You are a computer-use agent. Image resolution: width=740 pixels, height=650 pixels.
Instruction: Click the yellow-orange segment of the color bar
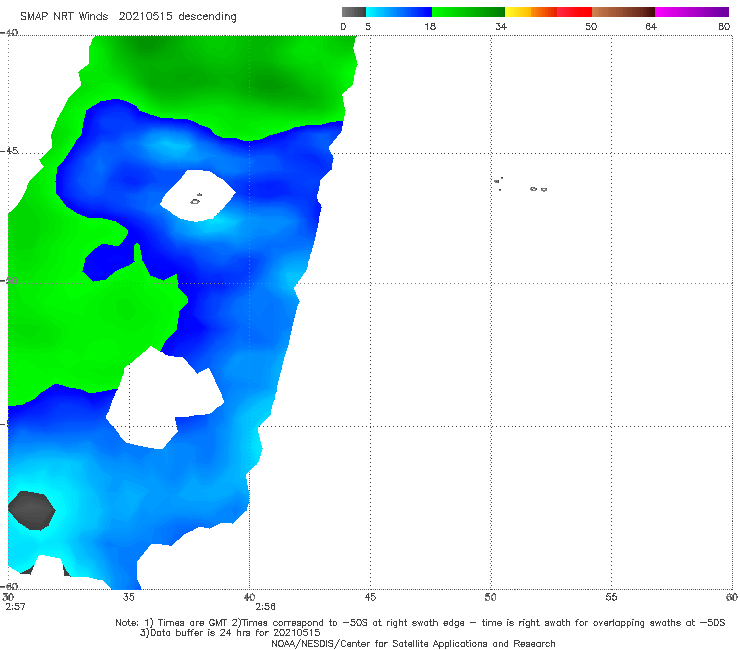[530, 12]
